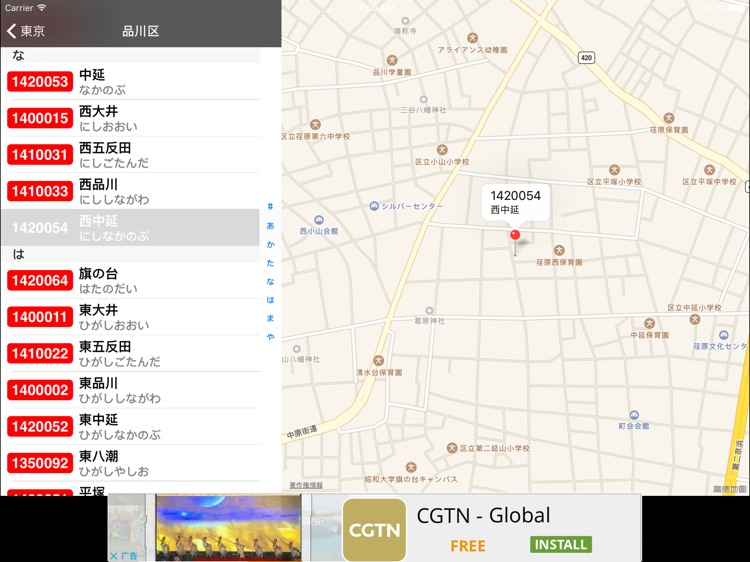750x562 pixels.
Task: Click postal code badge 1420052
Action: tap(40, 426)
